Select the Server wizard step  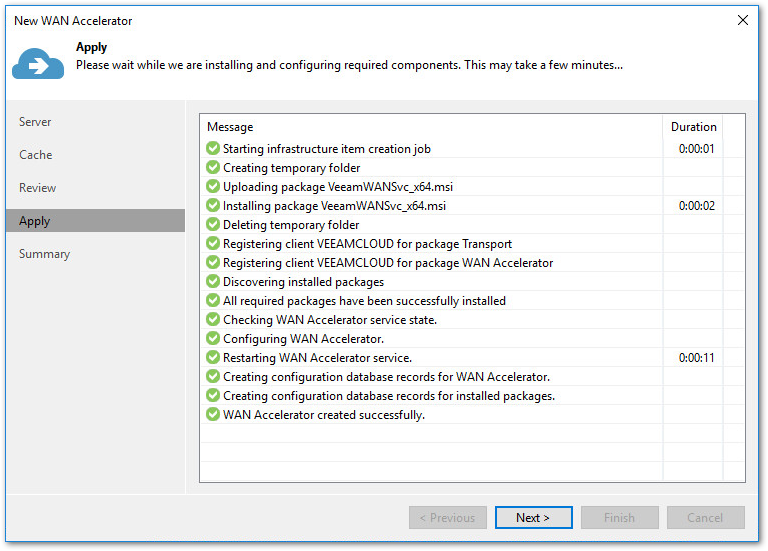point(35,122)
